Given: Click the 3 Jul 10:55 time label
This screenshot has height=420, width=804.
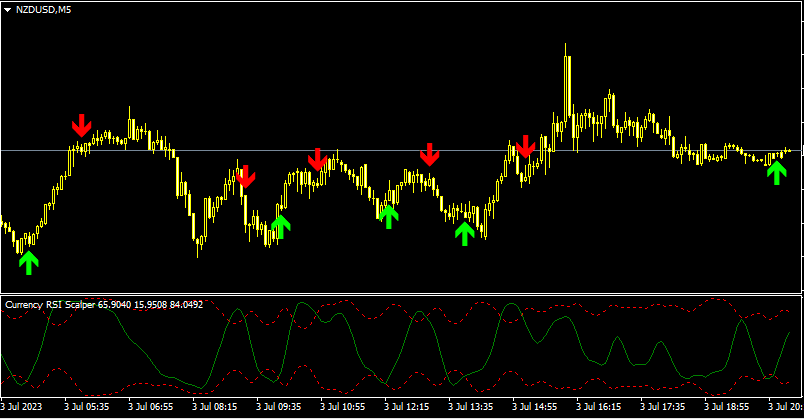Looking at the screenshot, I should point(343,408).
